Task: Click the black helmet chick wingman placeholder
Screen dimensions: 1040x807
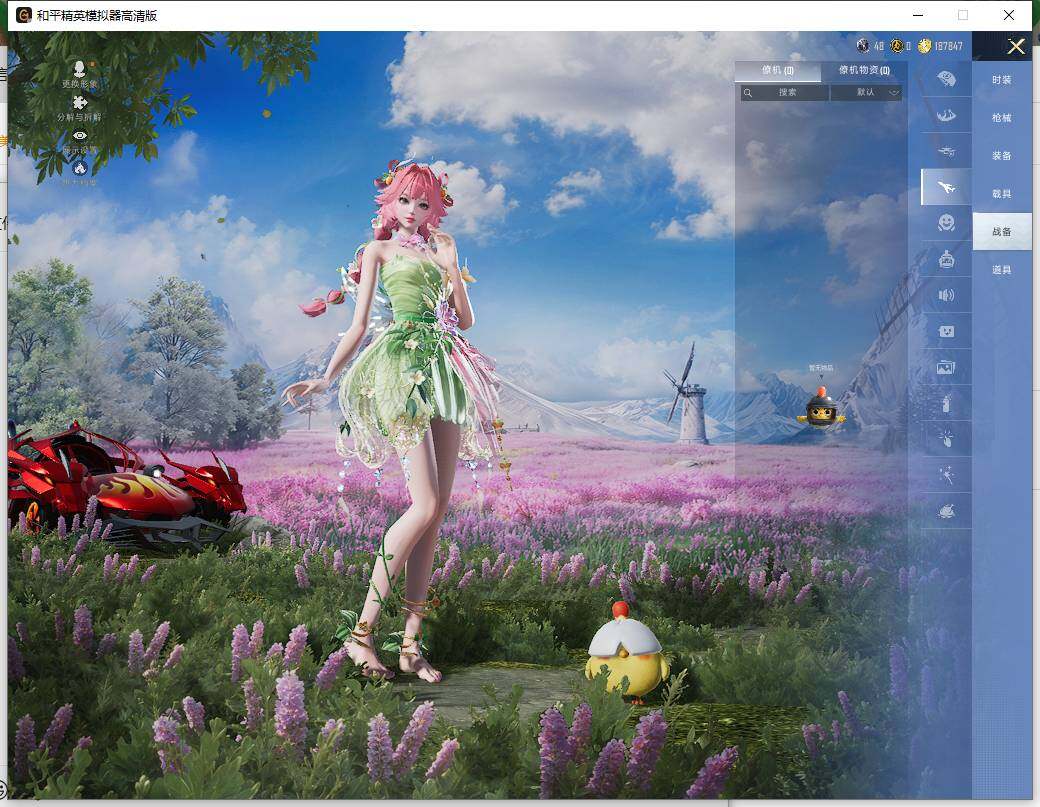Action: click(821, 407)
